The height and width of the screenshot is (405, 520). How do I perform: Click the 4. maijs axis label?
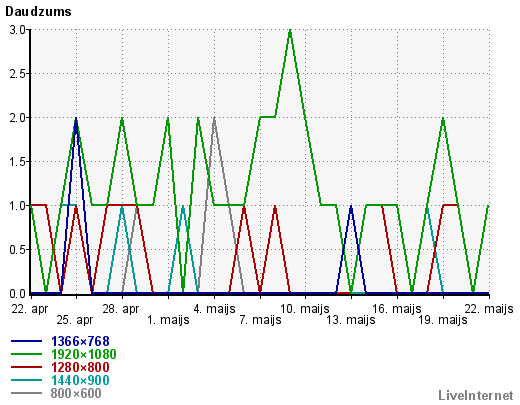(214, 309)
